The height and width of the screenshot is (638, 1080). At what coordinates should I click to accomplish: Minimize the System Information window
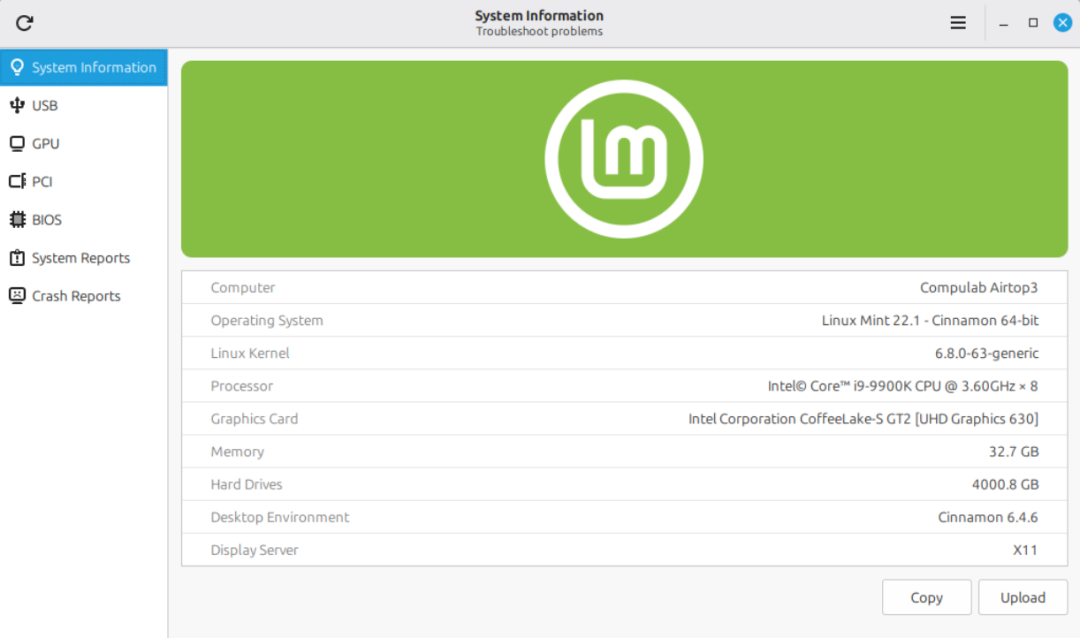1004,23
